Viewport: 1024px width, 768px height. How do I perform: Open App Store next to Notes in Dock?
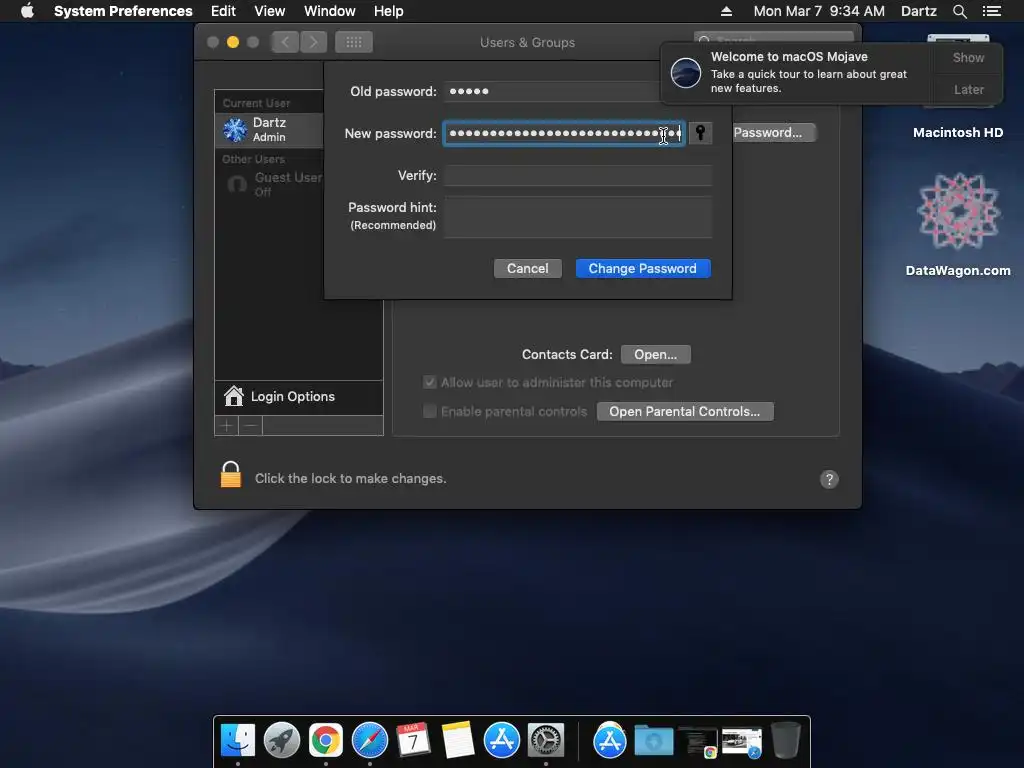(x=502, y=741)
